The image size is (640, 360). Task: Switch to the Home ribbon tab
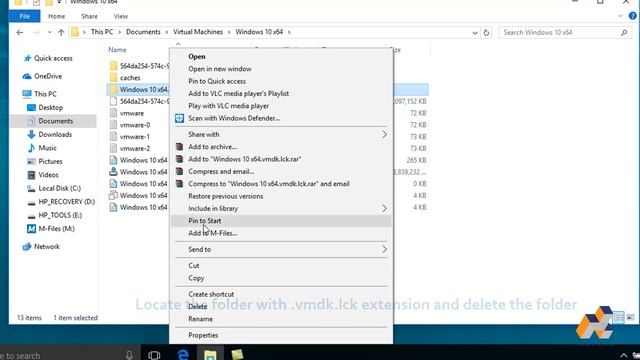[56, 16]
